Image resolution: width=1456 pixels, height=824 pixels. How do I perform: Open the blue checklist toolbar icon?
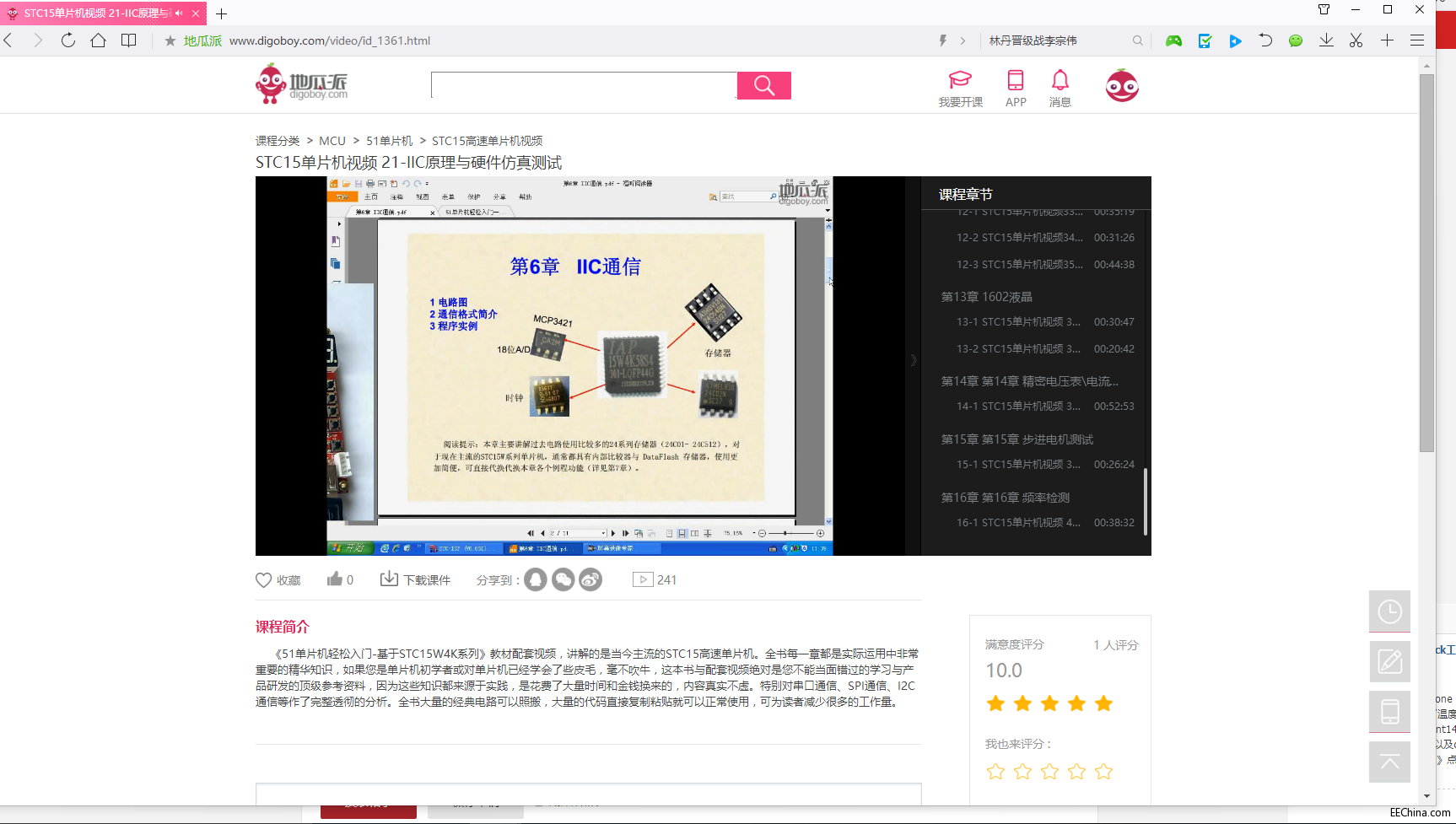[x=1205, y=40]
